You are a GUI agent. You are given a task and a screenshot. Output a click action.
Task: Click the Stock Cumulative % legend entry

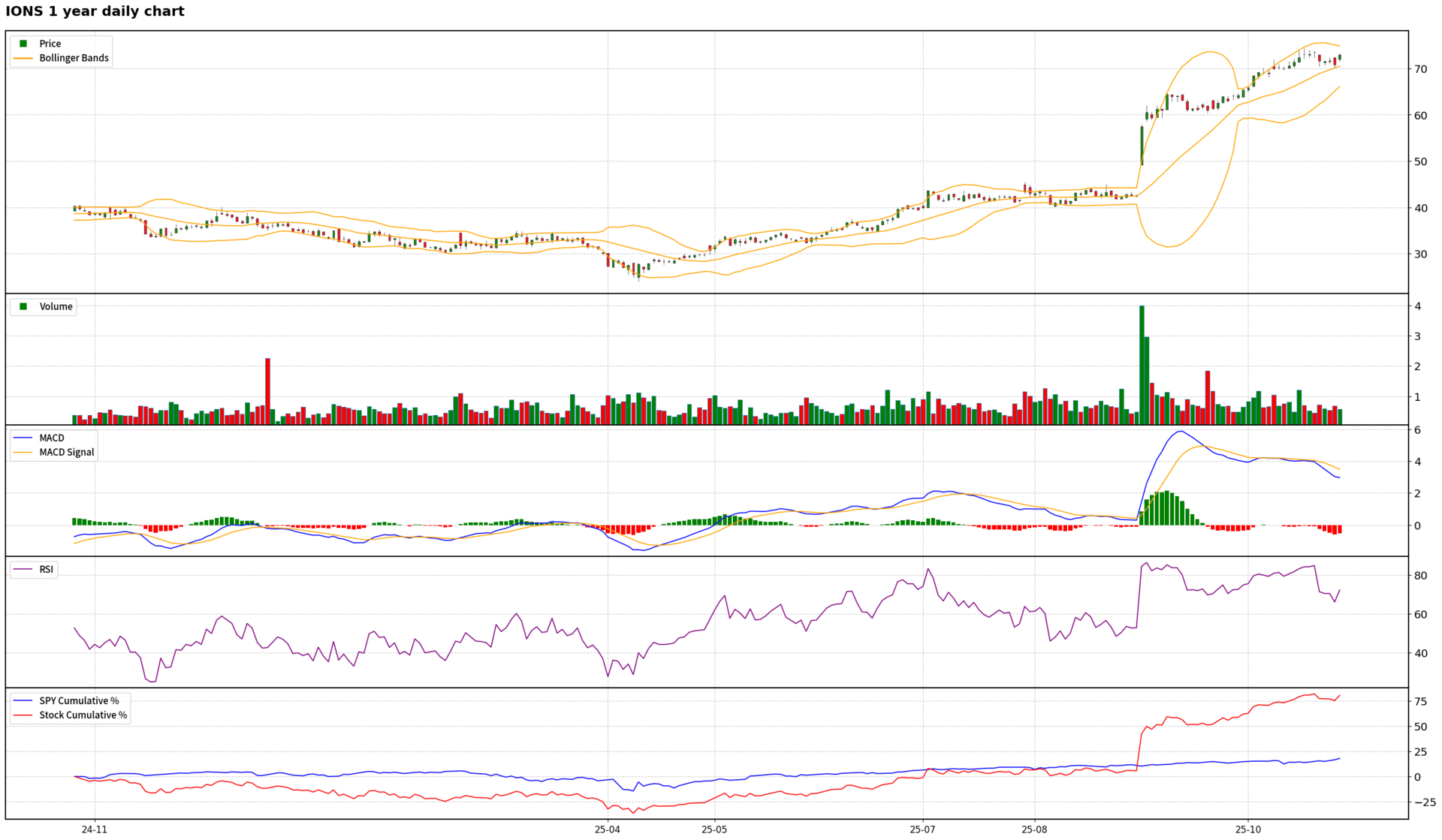(x=83, y=715)
